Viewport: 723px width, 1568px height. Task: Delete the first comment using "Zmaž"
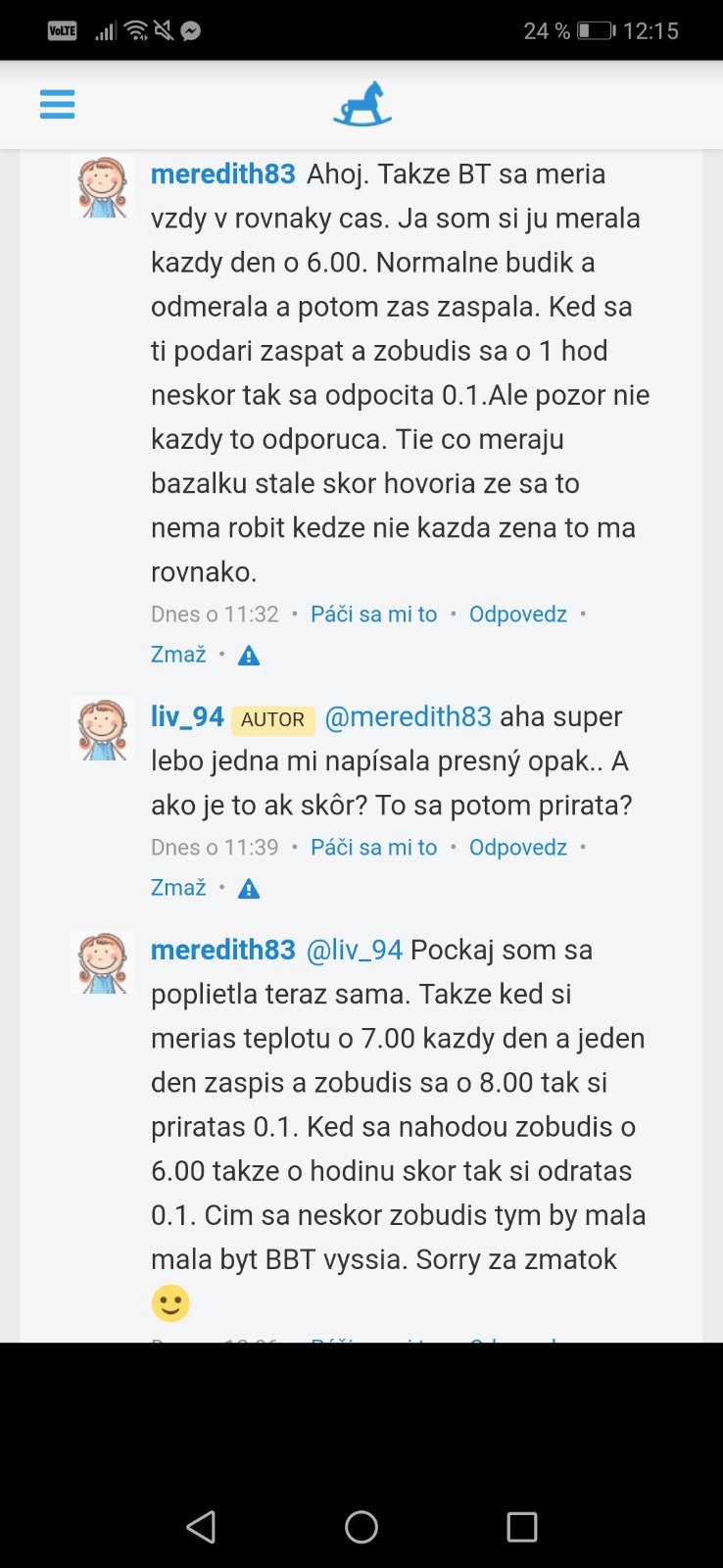click(x=178, y=655)
